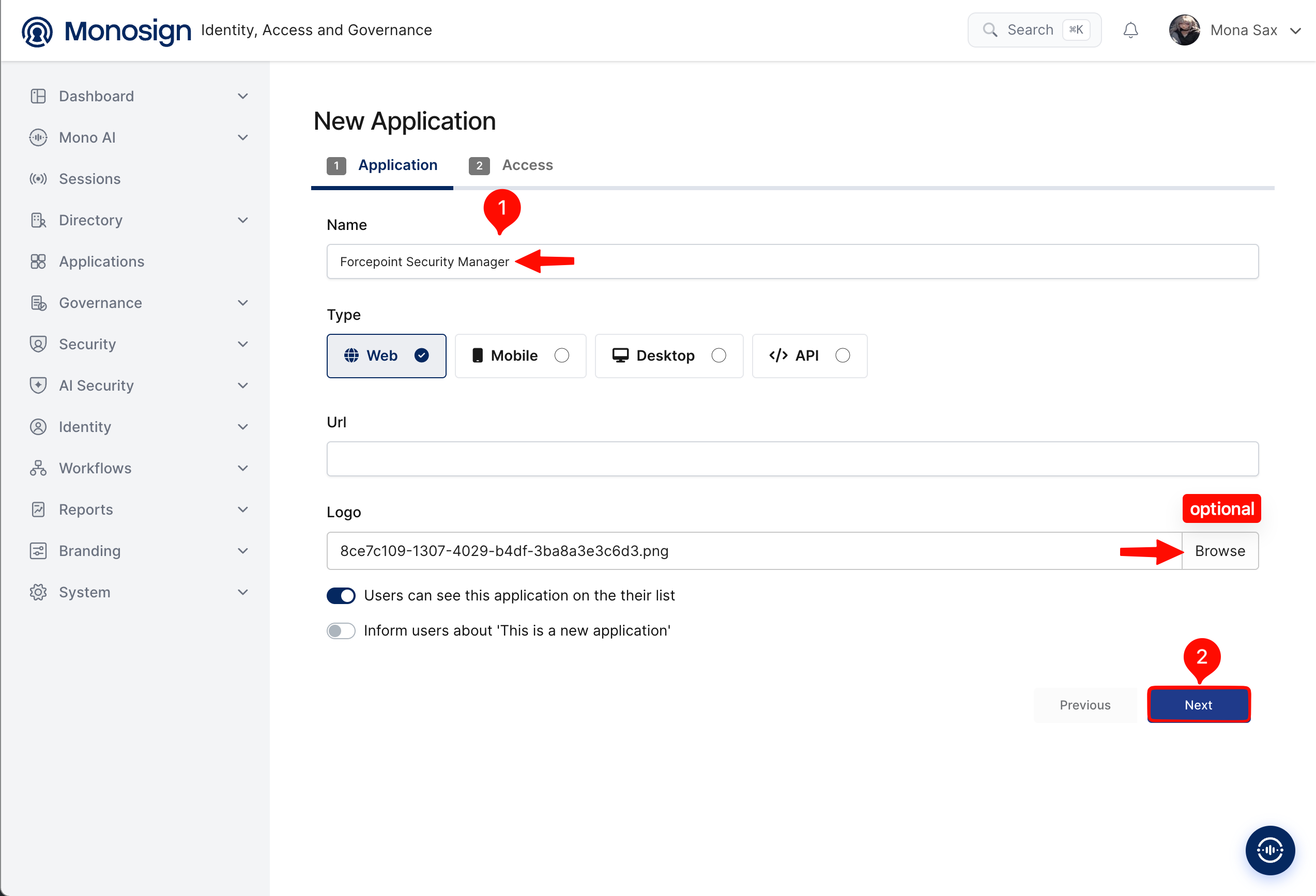Expand the System menu chevron

tap(243, 592)
